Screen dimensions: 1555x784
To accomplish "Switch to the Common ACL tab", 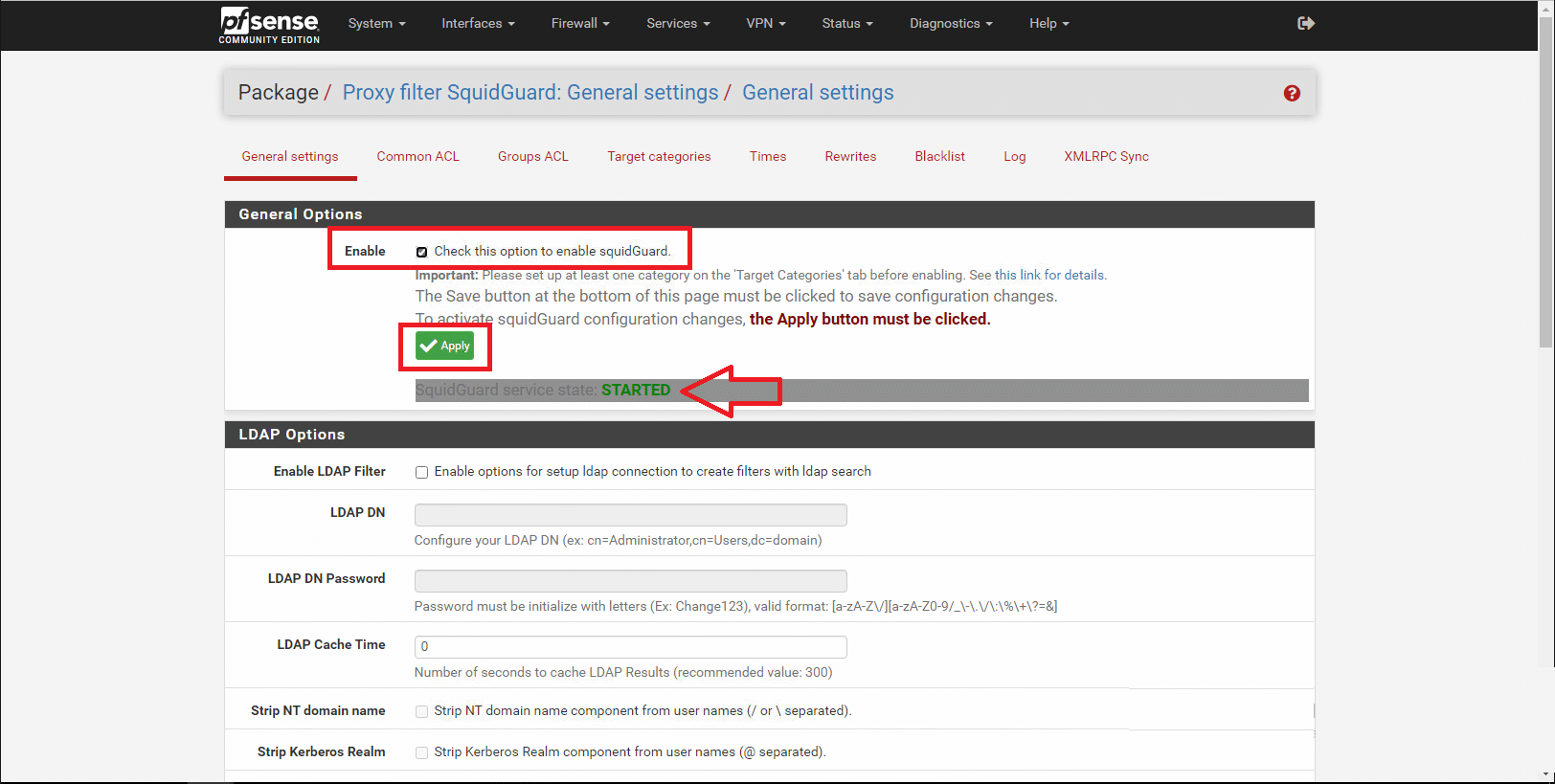I will 417,156.
